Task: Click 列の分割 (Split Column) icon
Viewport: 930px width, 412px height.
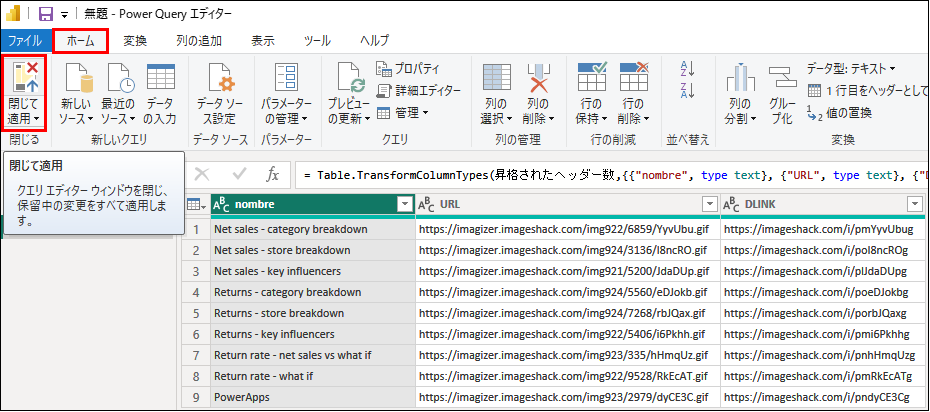Action: pos(741,78)
